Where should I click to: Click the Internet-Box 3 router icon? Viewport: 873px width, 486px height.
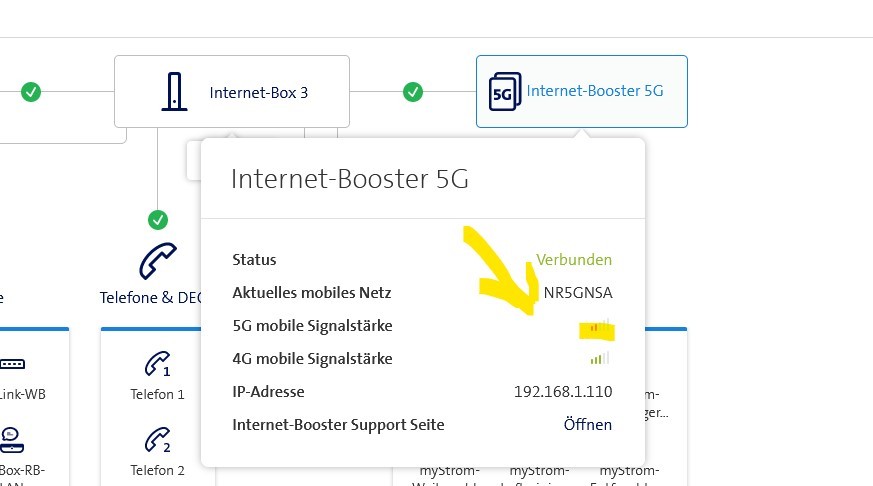tap(174, 92)
